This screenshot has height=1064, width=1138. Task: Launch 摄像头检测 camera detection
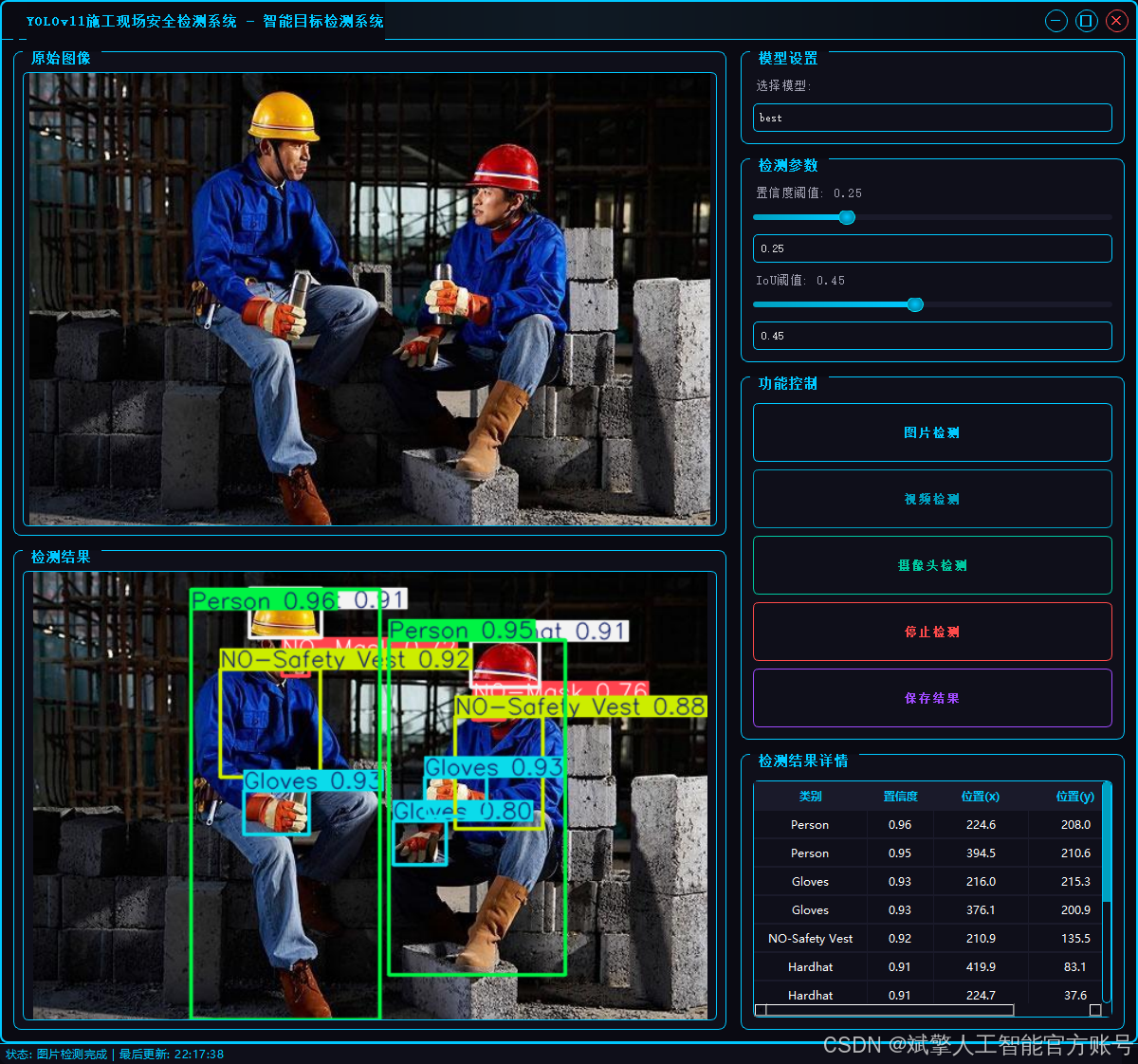point(932,565)
